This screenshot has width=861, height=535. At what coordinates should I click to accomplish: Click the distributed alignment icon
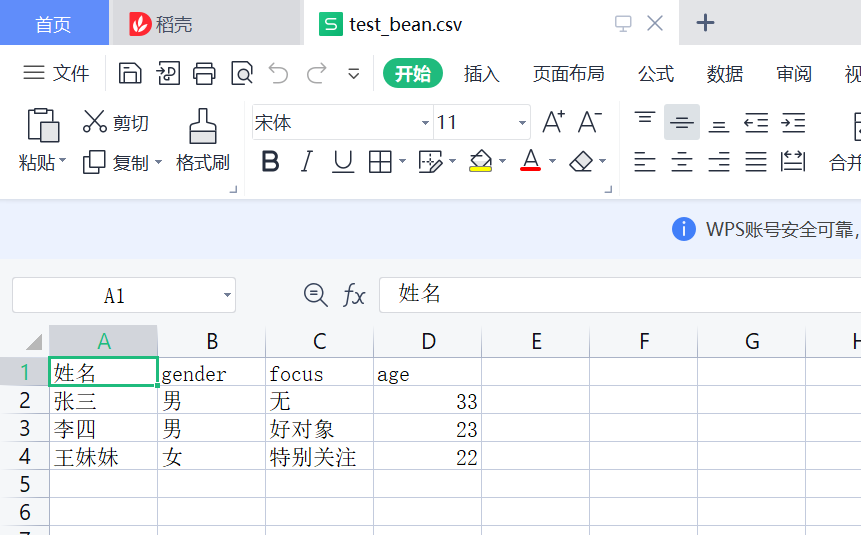(x=793, y=161)
